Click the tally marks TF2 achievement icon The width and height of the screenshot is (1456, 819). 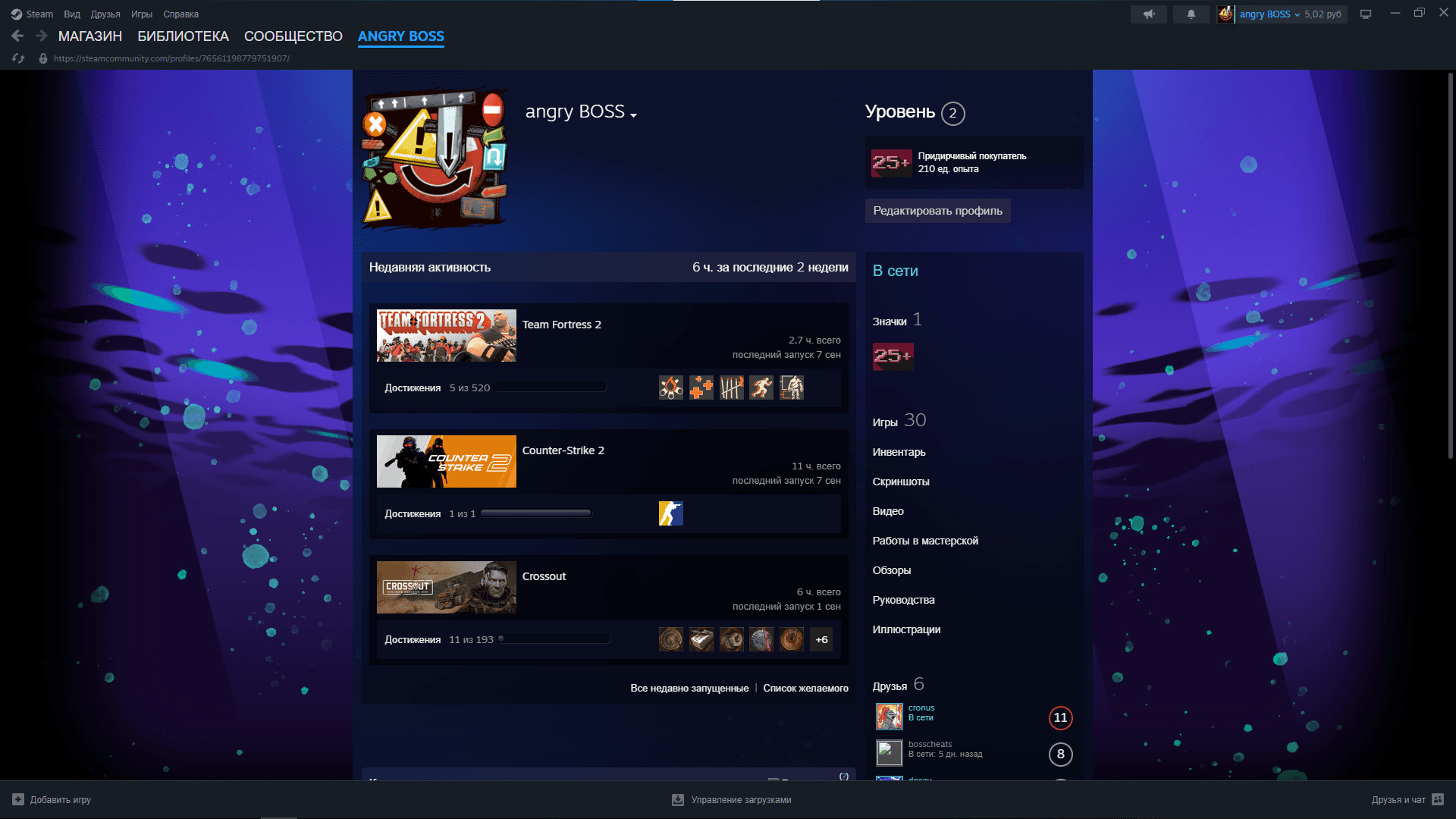pos(732,388)
